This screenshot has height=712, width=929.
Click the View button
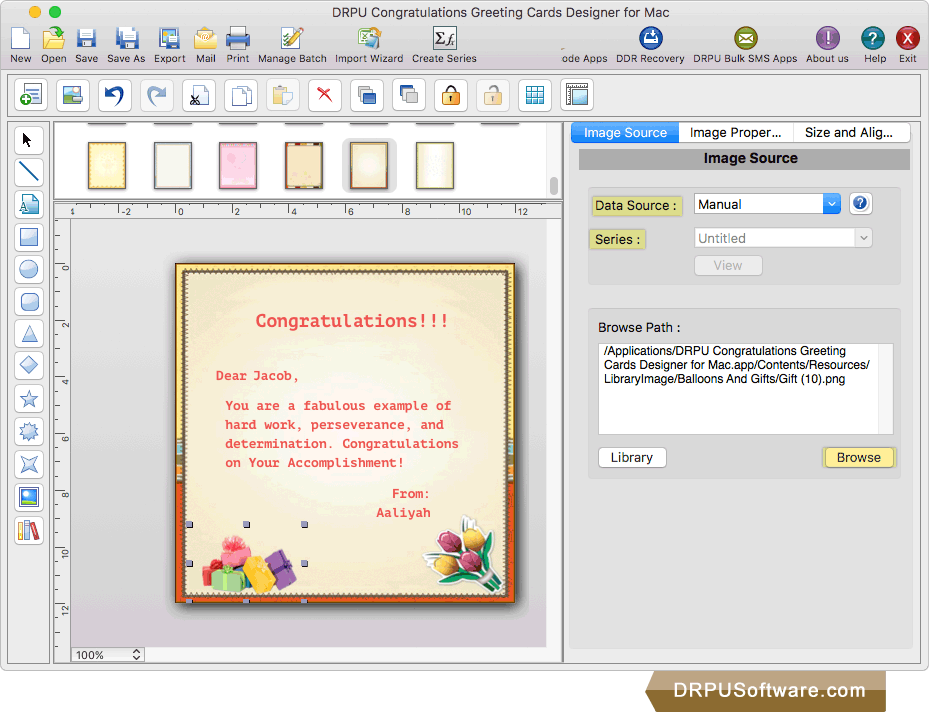(728, 265)
